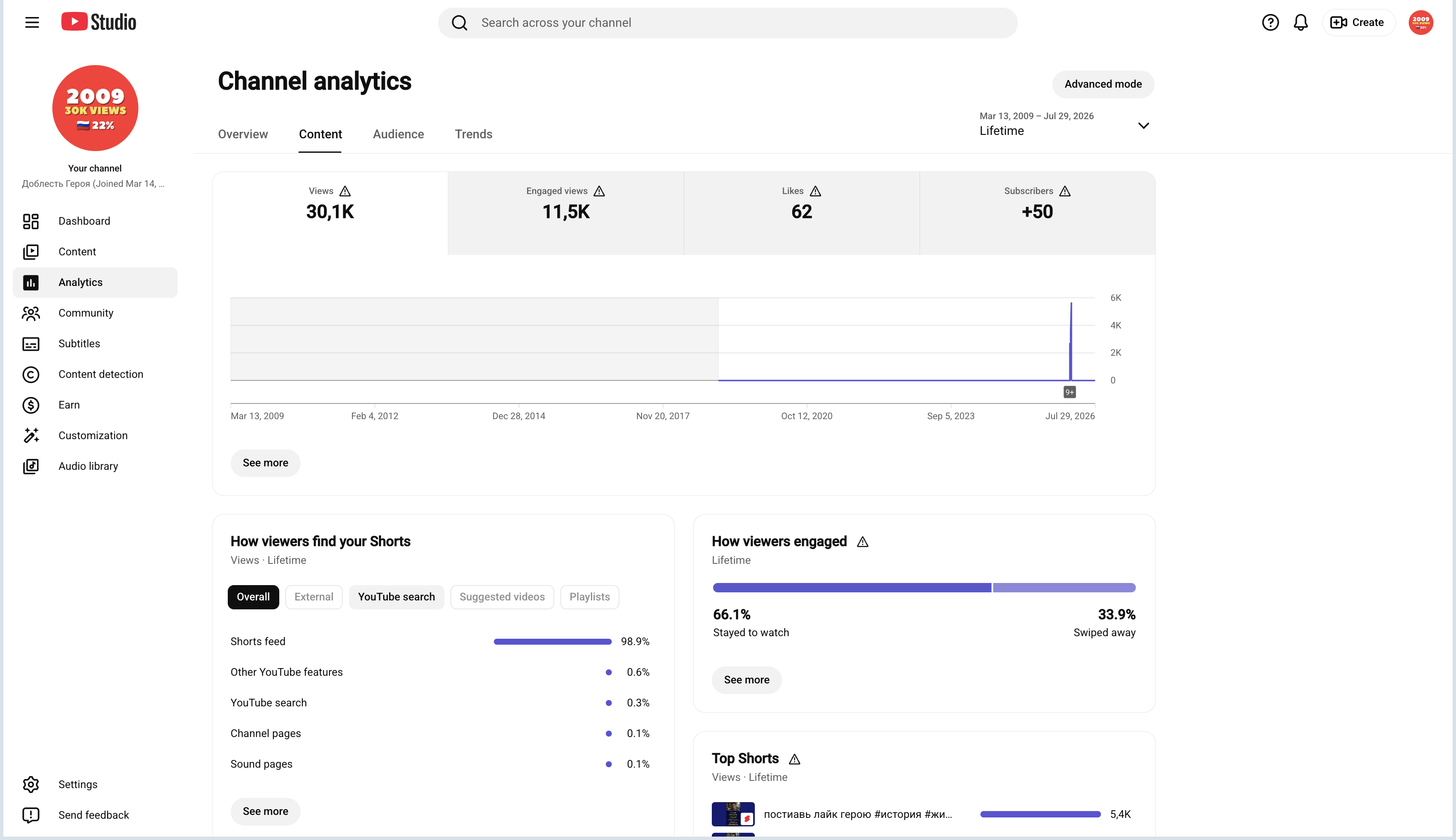The image size is (1456, 840).
Task: Click the Content detection copyright icon
Action: pyautogui.click(x=31, y=374)
